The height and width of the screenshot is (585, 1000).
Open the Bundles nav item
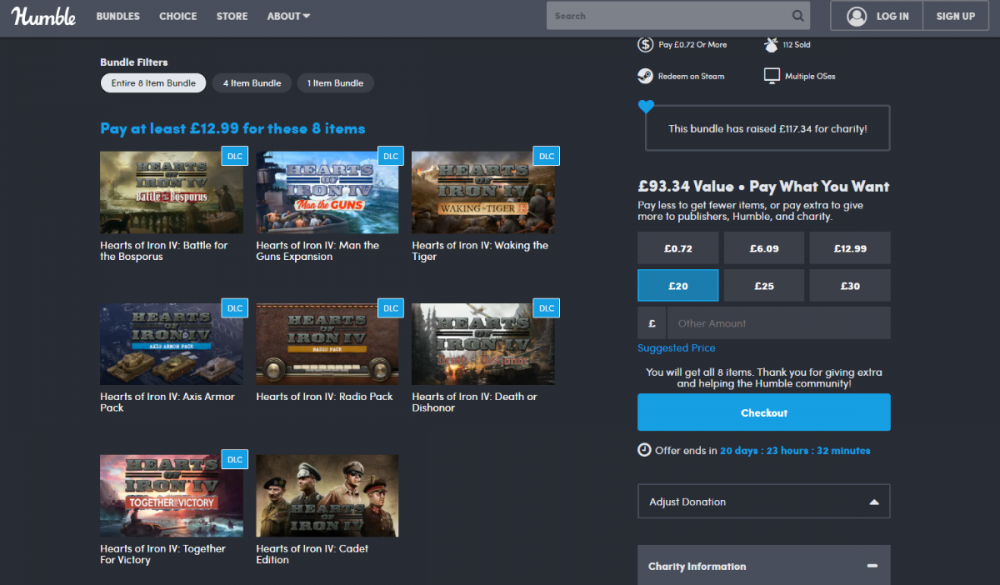(118, 16)
